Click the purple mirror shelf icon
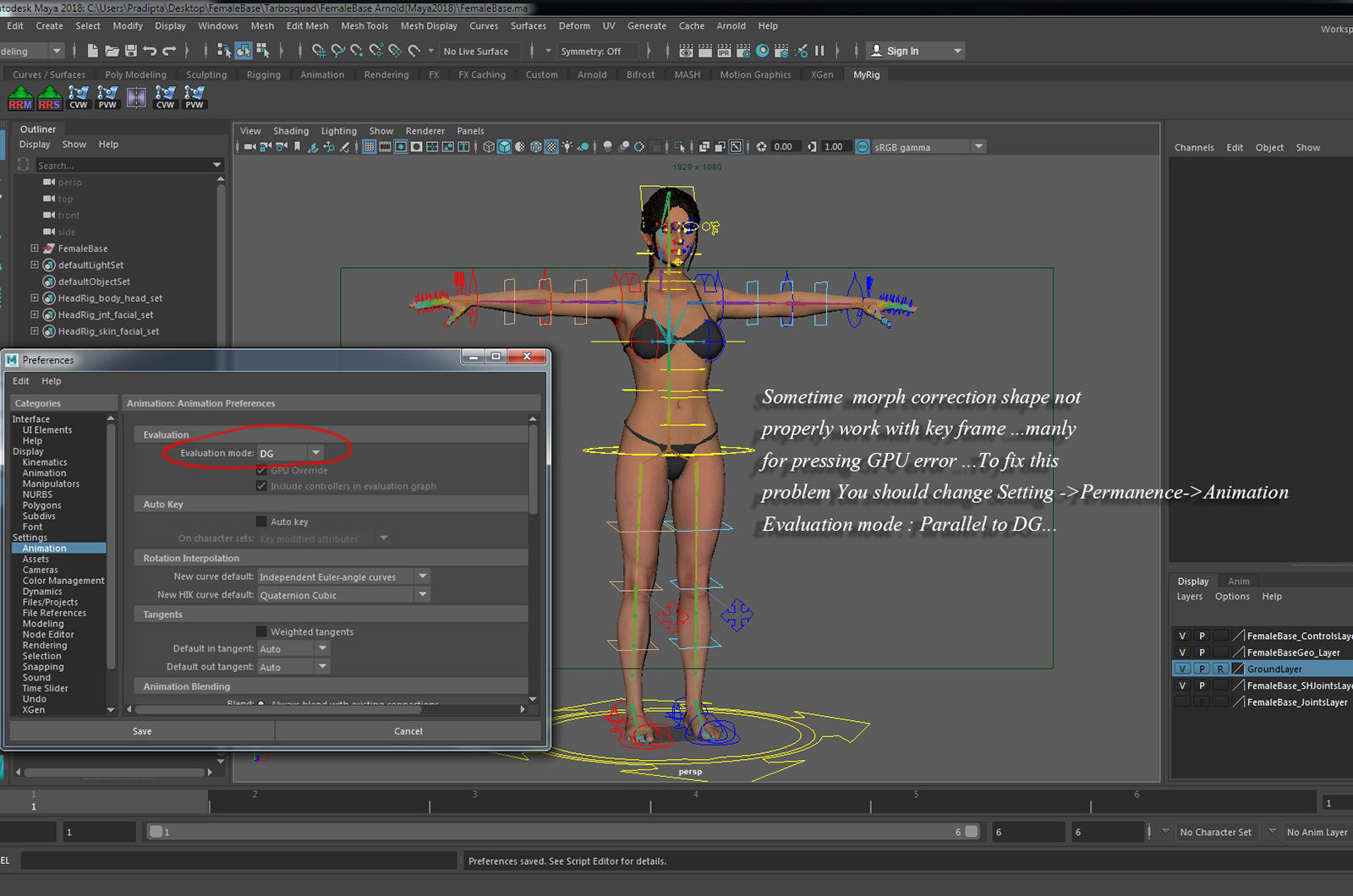Screen dimensions: 1353x896 pos(136,98)
